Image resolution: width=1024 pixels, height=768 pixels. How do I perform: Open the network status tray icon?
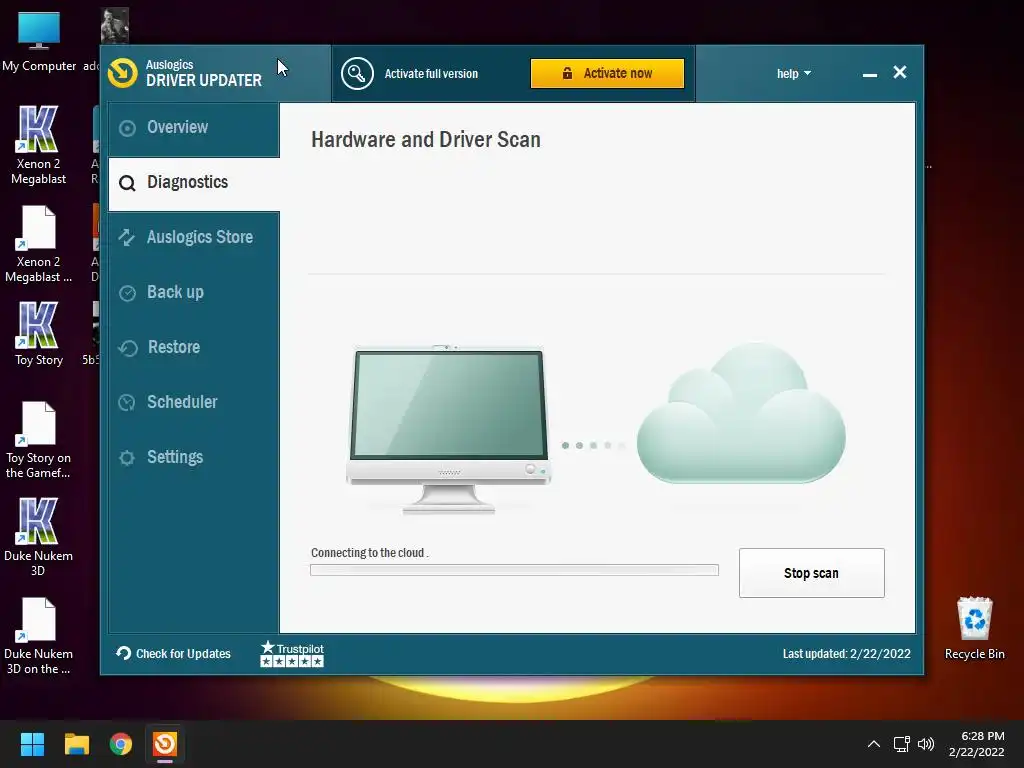point(902,744)
